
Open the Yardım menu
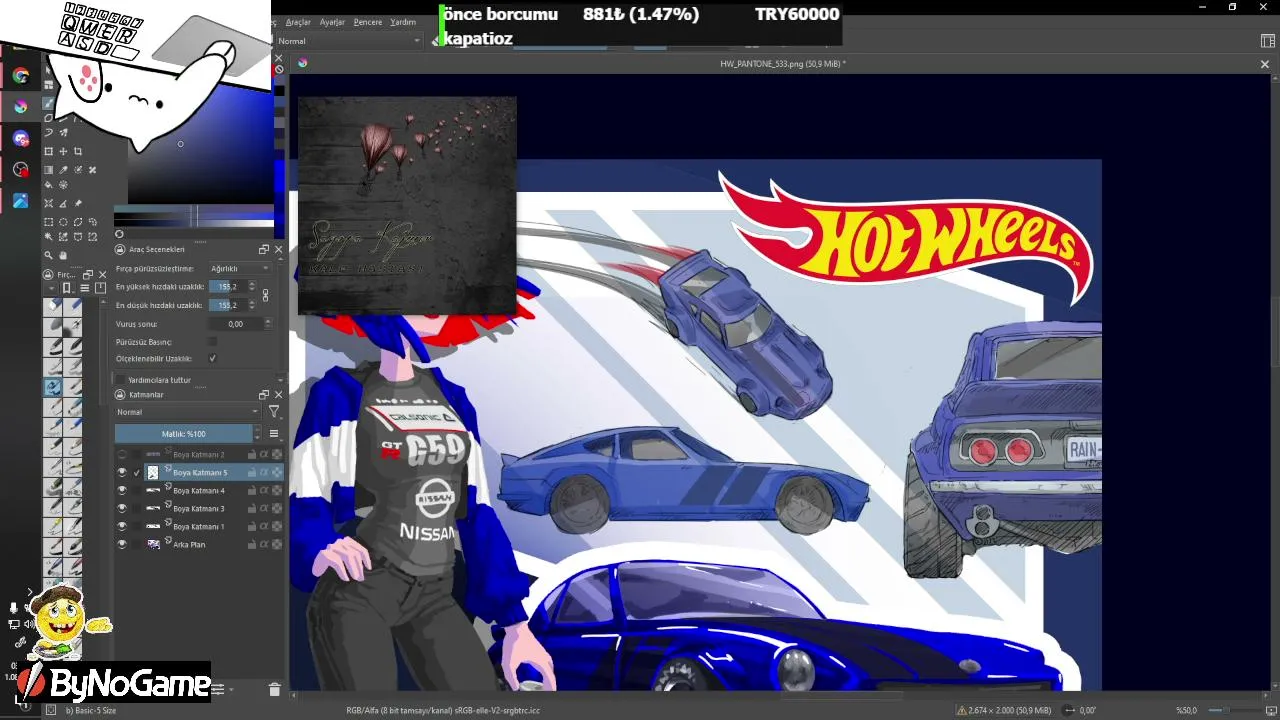(x=403, y=22)
